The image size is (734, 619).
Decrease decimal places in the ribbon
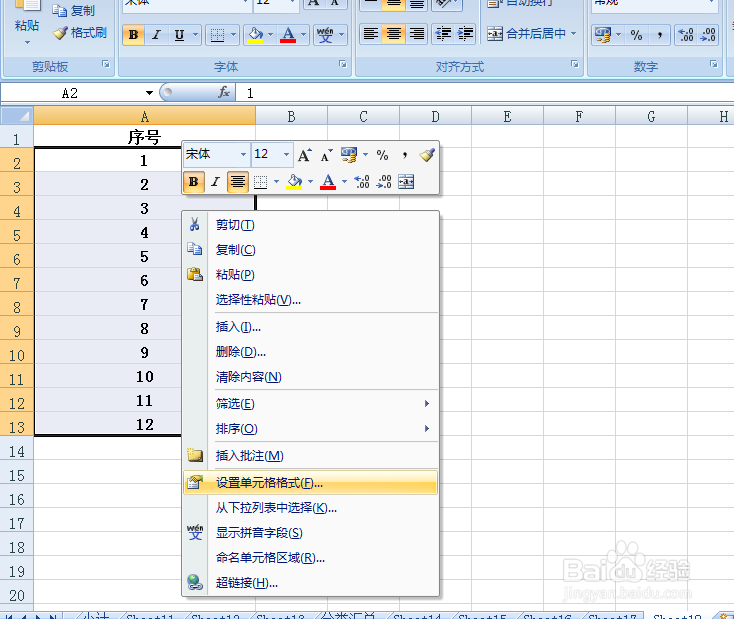pos(708,35)
